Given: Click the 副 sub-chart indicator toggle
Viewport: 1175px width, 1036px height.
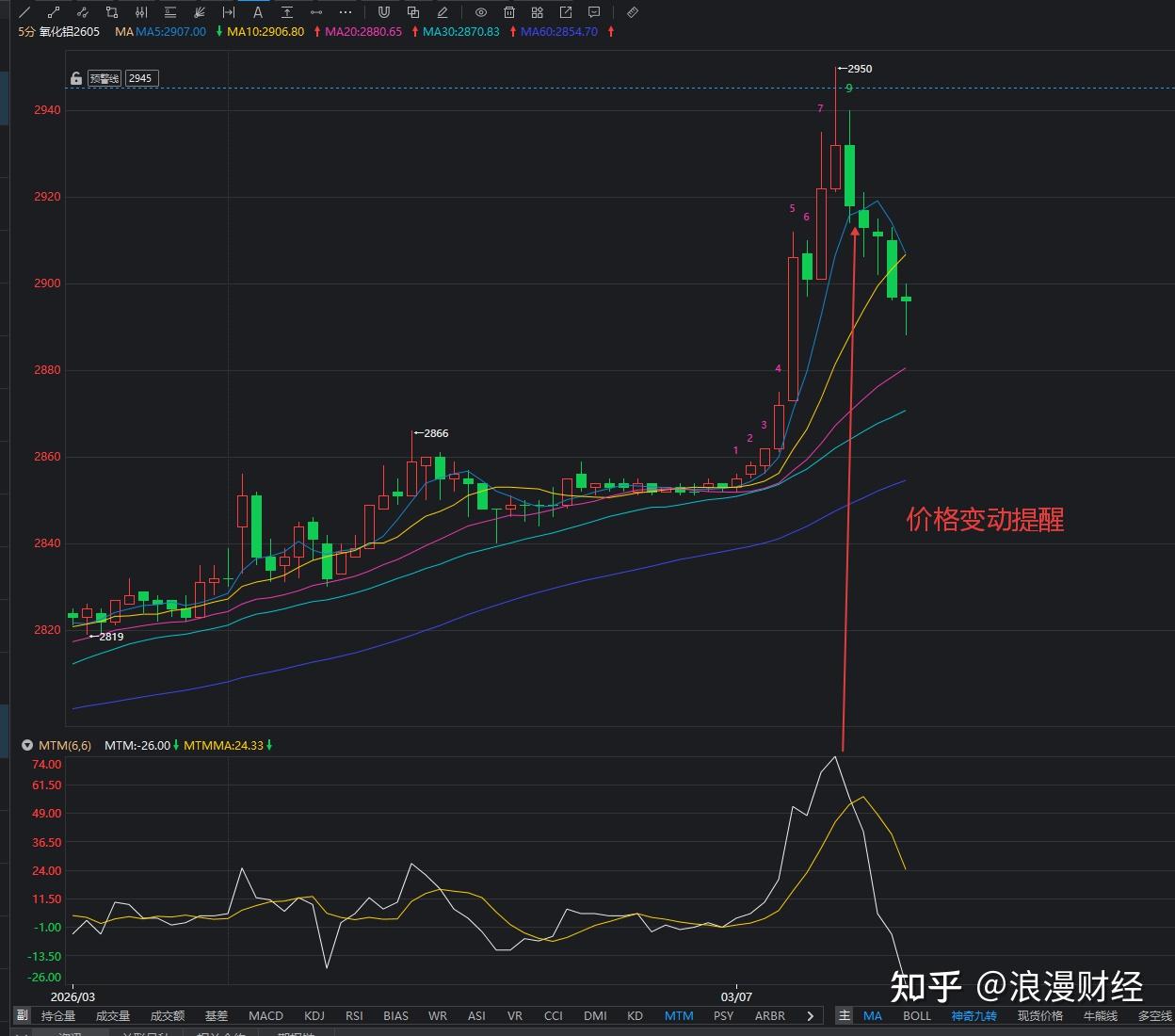Looking at the screenshot, I should point(22,1015).
